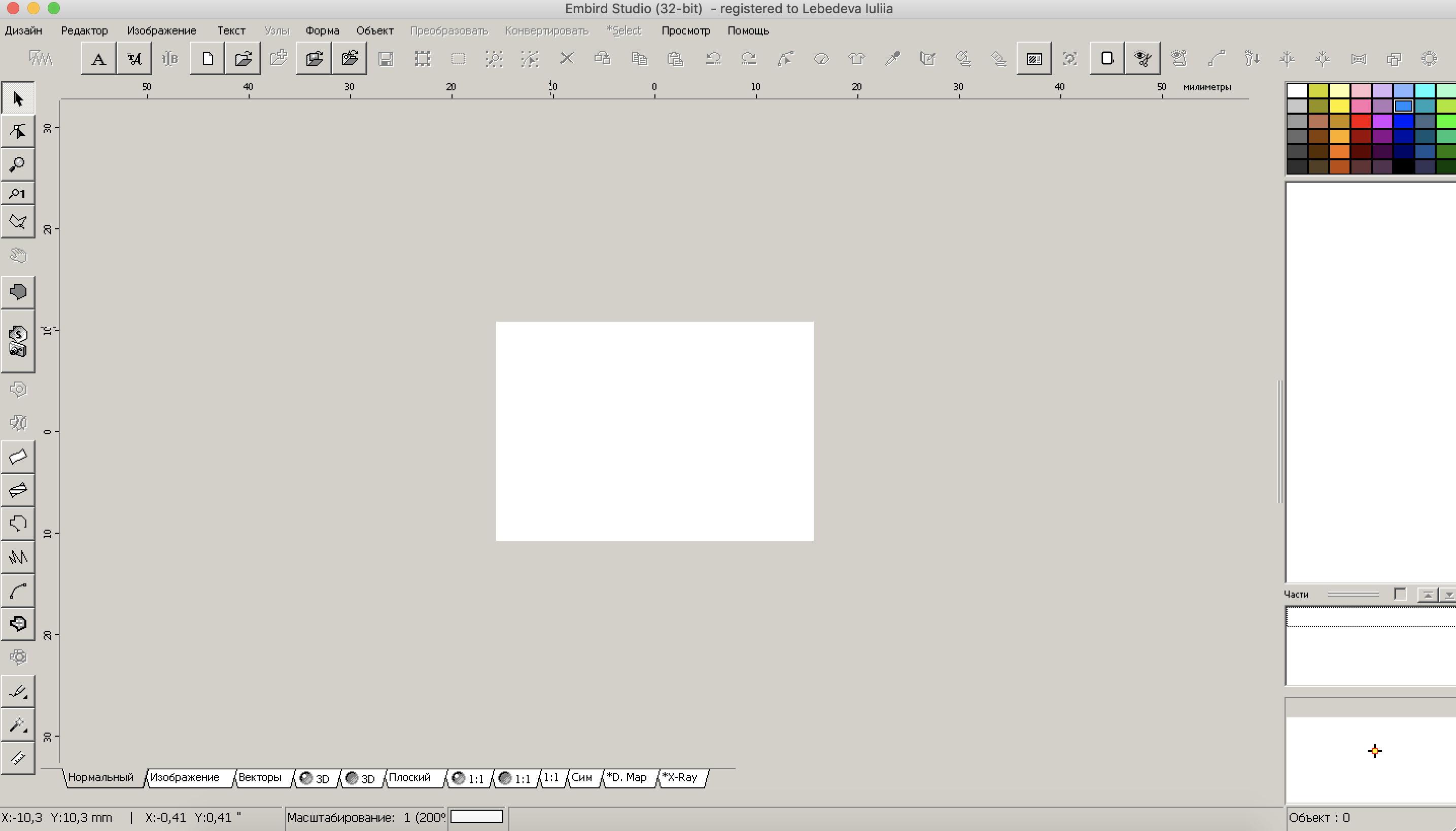Select the curve line tool
The image size is (1456, 831).
[18, 592]
